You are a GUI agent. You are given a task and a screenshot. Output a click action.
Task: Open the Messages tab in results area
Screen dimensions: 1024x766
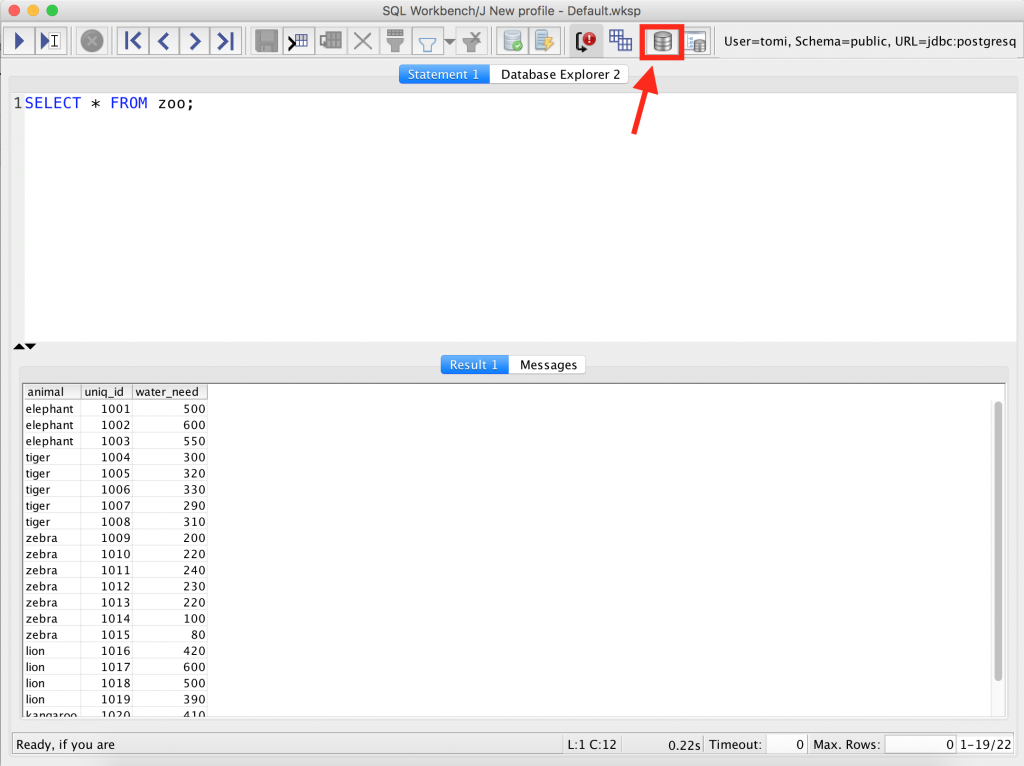coord(547,364)
